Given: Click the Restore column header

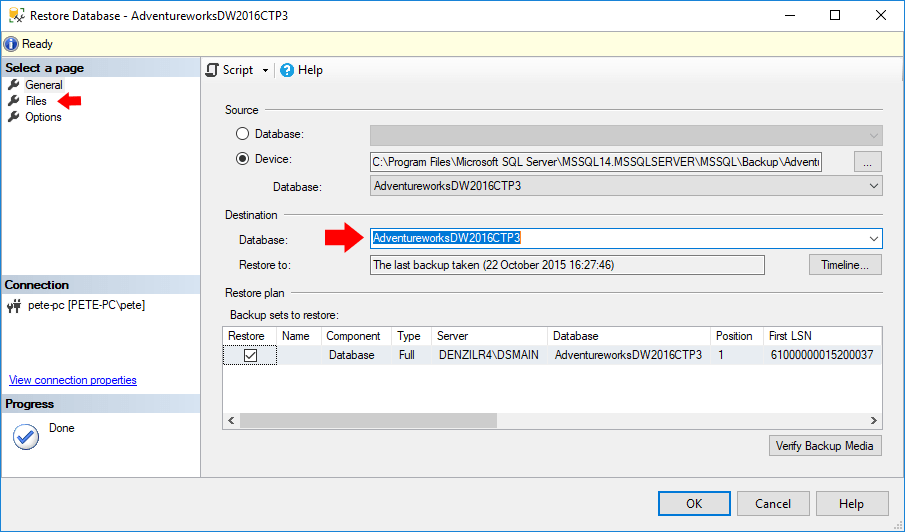Looking at the screenshot, I should [249, 336].
